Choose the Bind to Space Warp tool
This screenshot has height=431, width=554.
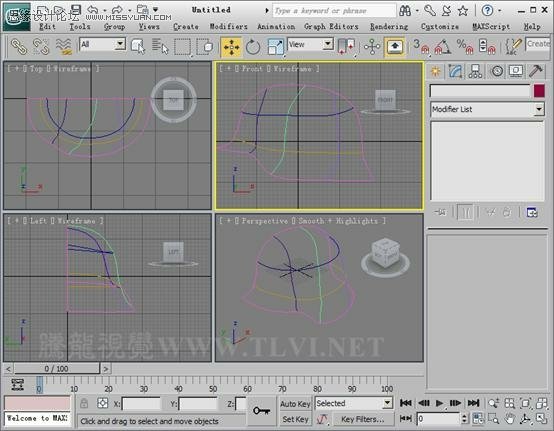point(64,46)
